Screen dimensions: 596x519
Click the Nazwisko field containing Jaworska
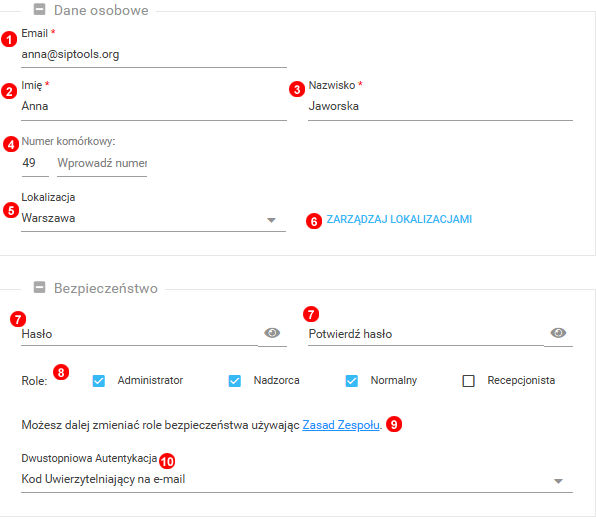point(440,106)
